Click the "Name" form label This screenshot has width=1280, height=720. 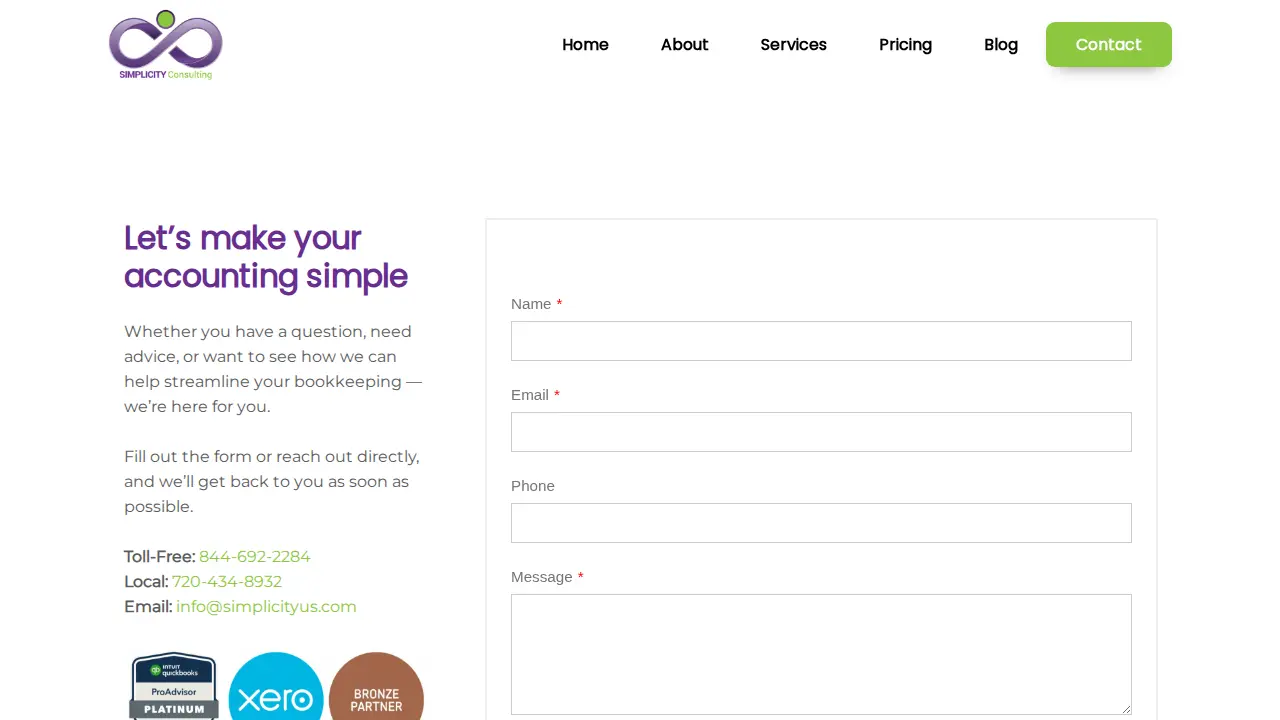click(x=531, y=304)
